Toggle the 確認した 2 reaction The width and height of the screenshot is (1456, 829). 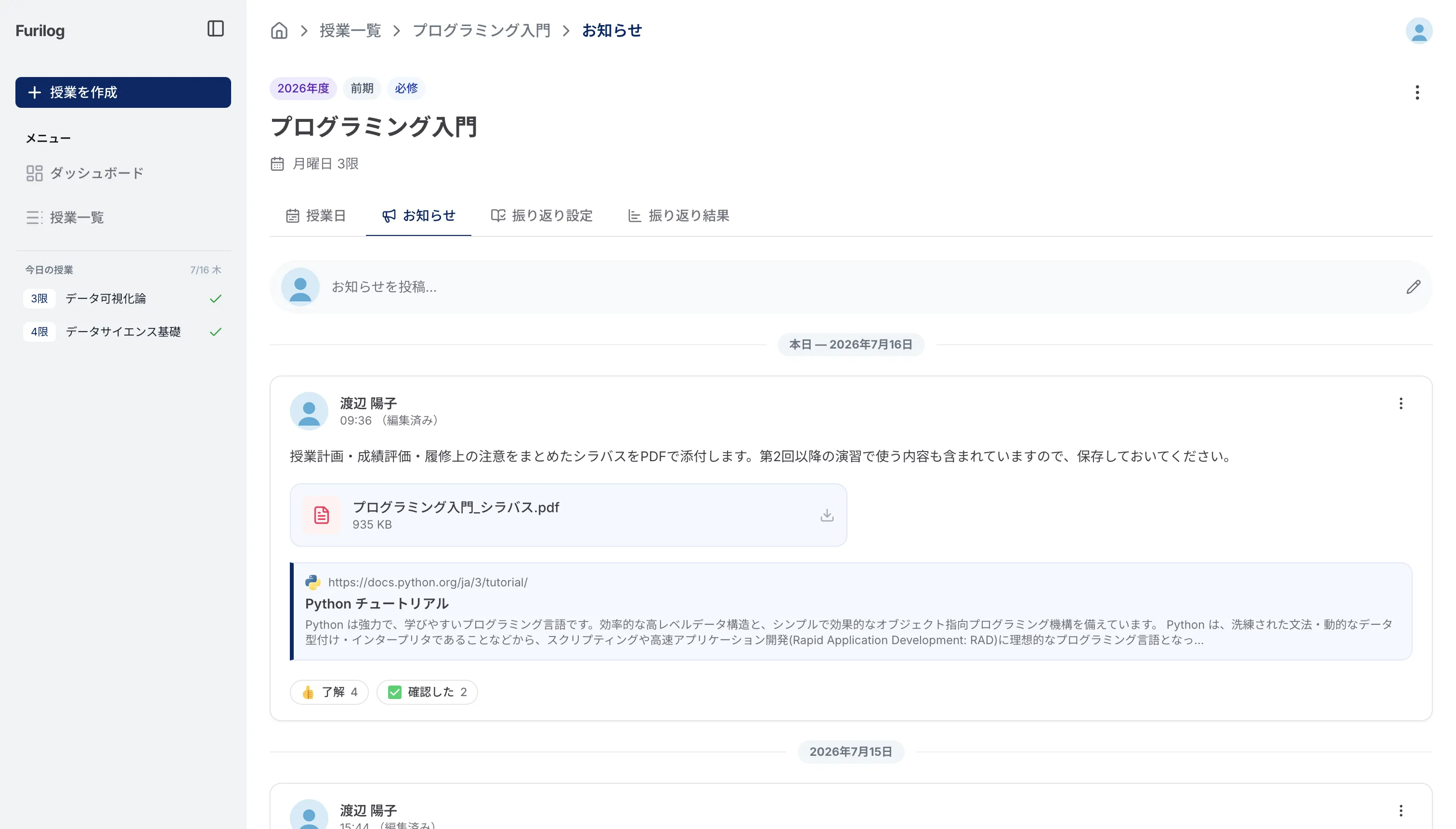(x=427, y=692)
